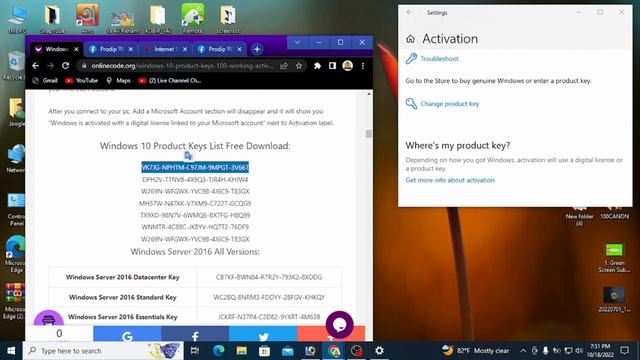Image resolution: width=640 pixels, height=360 pixels.
Task: Close the Windows tab in Chrome
Action: tap(76, 49)
